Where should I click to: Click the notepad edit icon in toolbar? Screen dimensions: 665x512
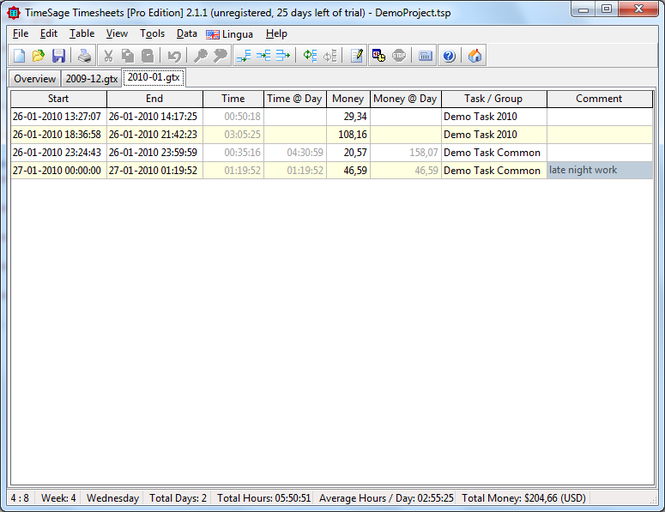[x=356, y=56]
